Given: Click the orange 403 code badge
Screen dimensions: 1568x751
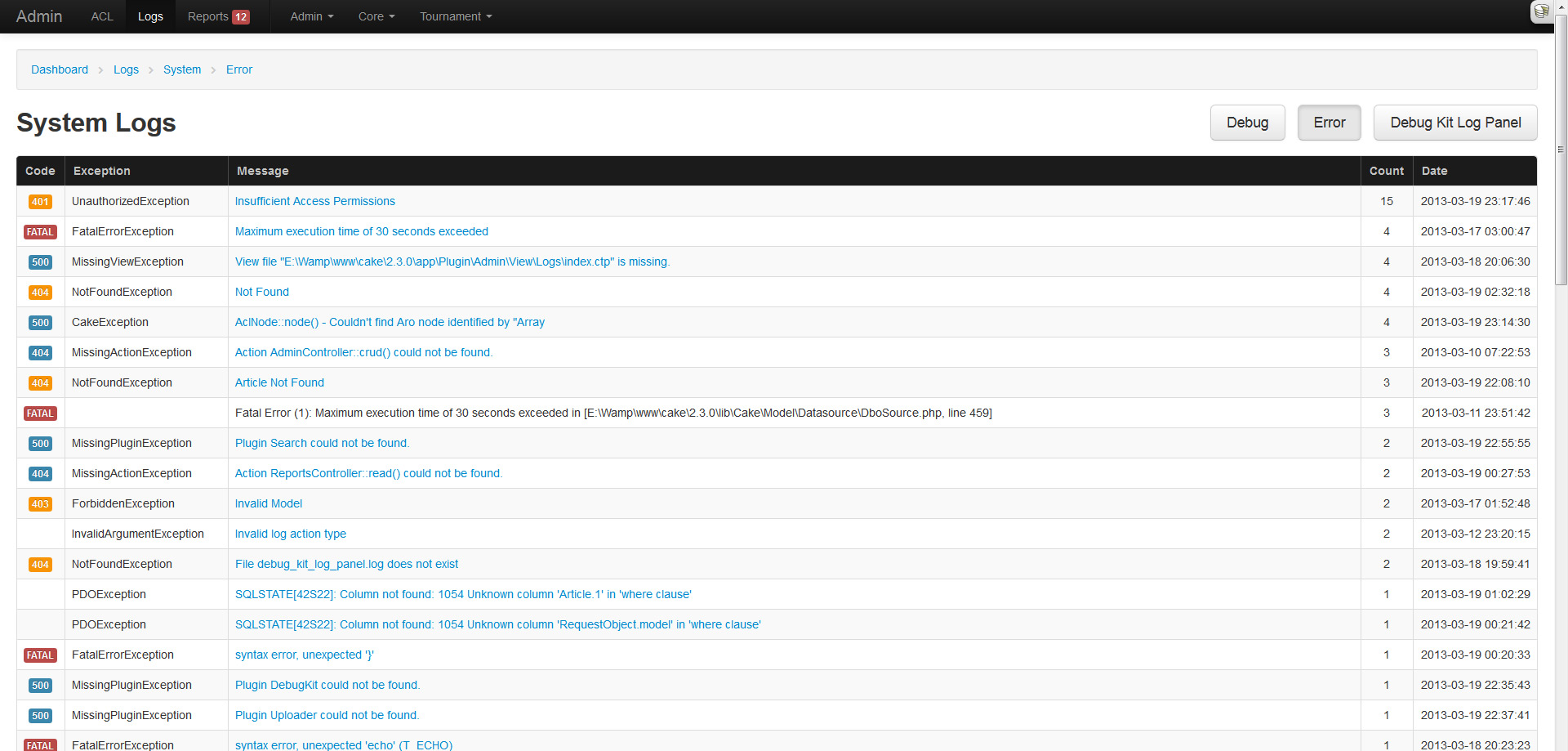Looking at the screenshot, I should (40, 504).
